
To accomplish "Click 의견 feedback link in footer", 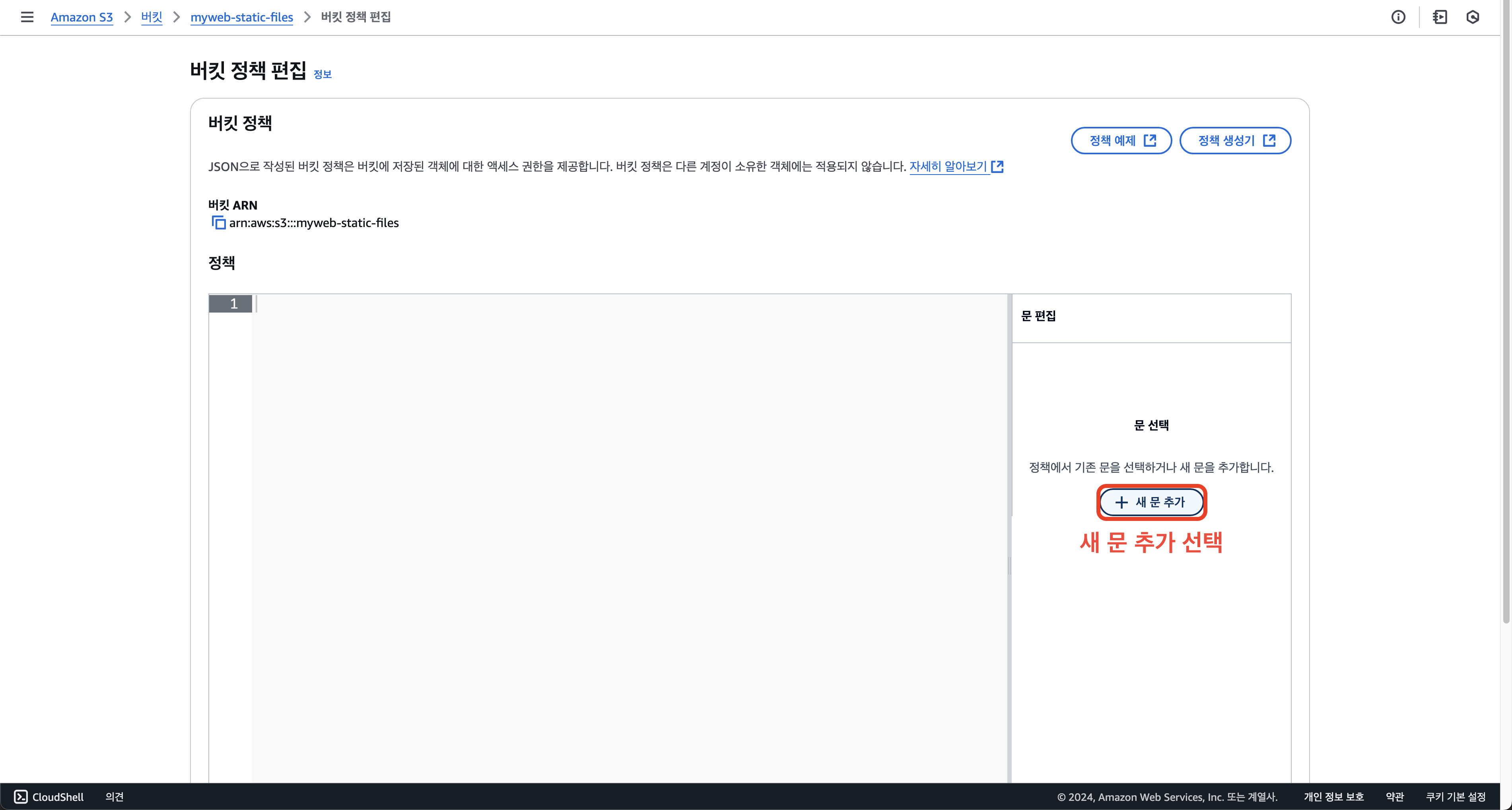I will click(x=115, y=796).
